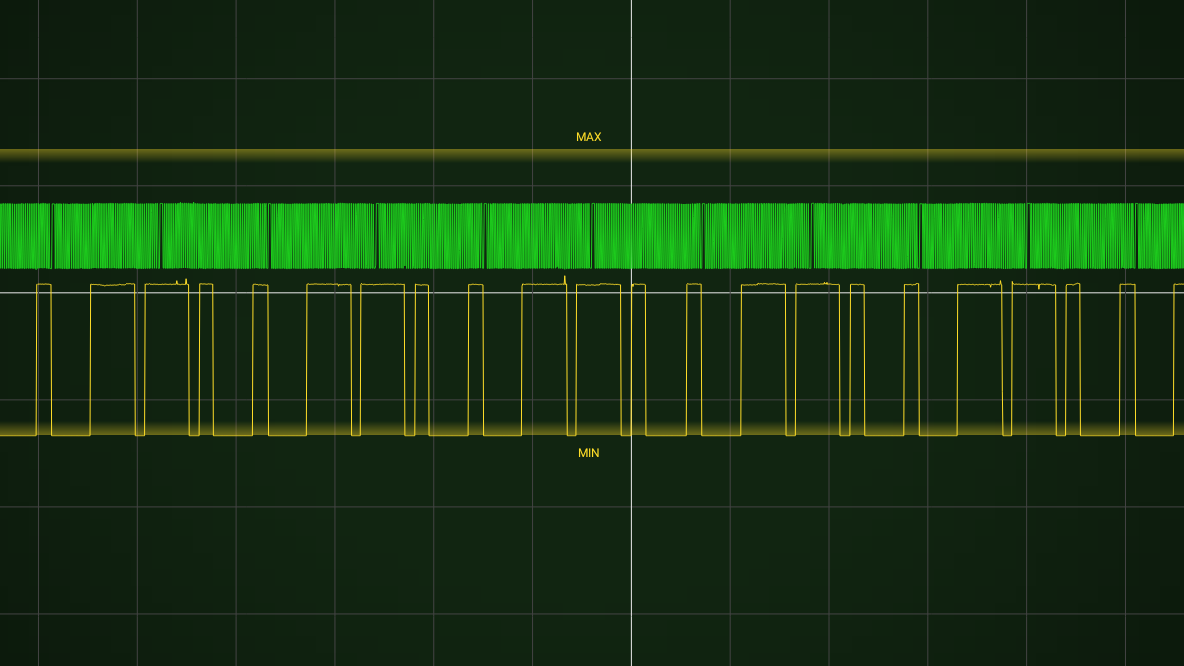Image resolution: width=1184 pixels, height=666 pixels.
Task: Click where the vertical cursor crosses MIN band
Action: 631,430
